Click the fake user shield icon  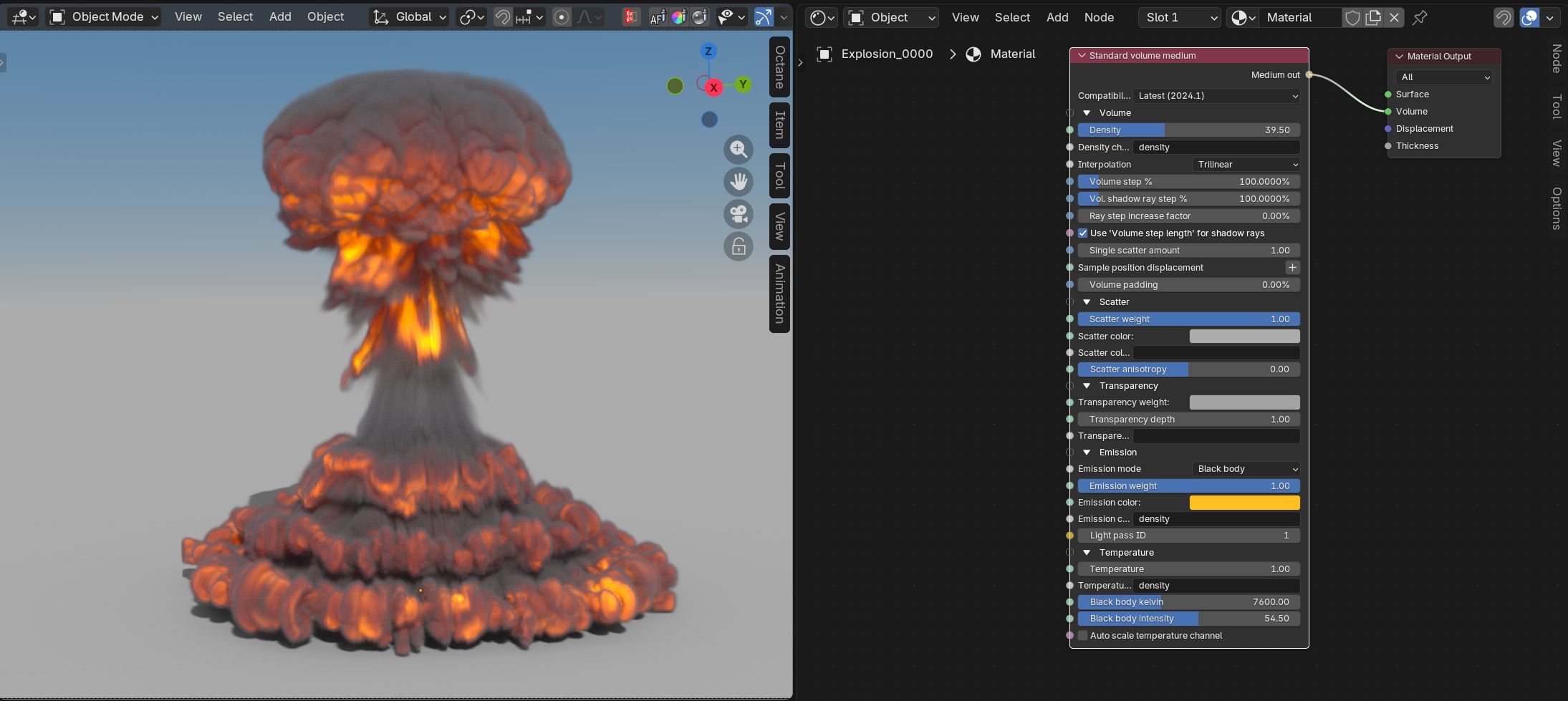(1352, 17)
